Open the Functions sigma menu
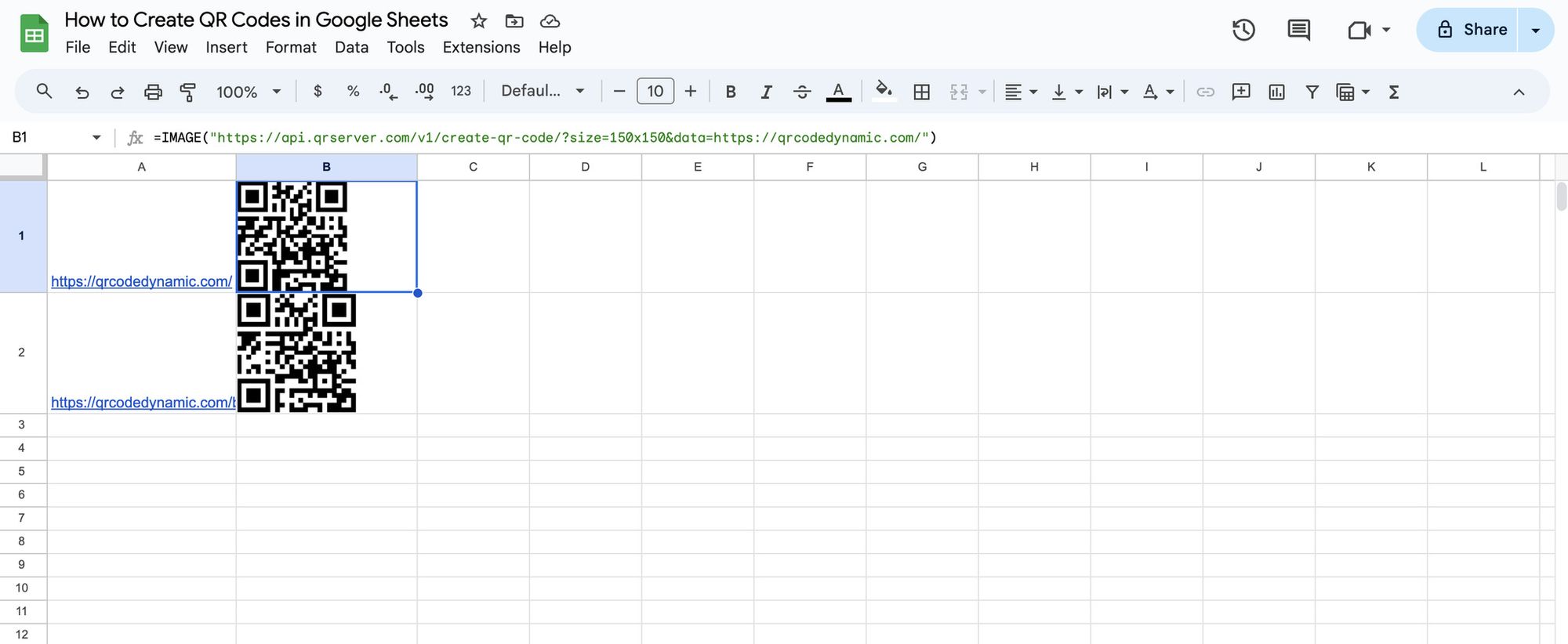The height and width of the screenshot is (644, 1568). 1394,92
